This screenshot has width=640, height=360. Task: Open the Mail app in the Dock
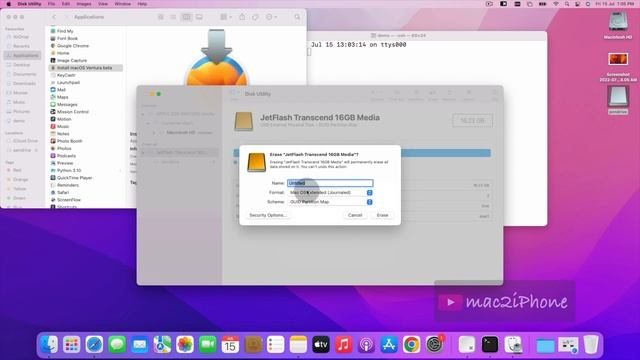pos(140,344)
